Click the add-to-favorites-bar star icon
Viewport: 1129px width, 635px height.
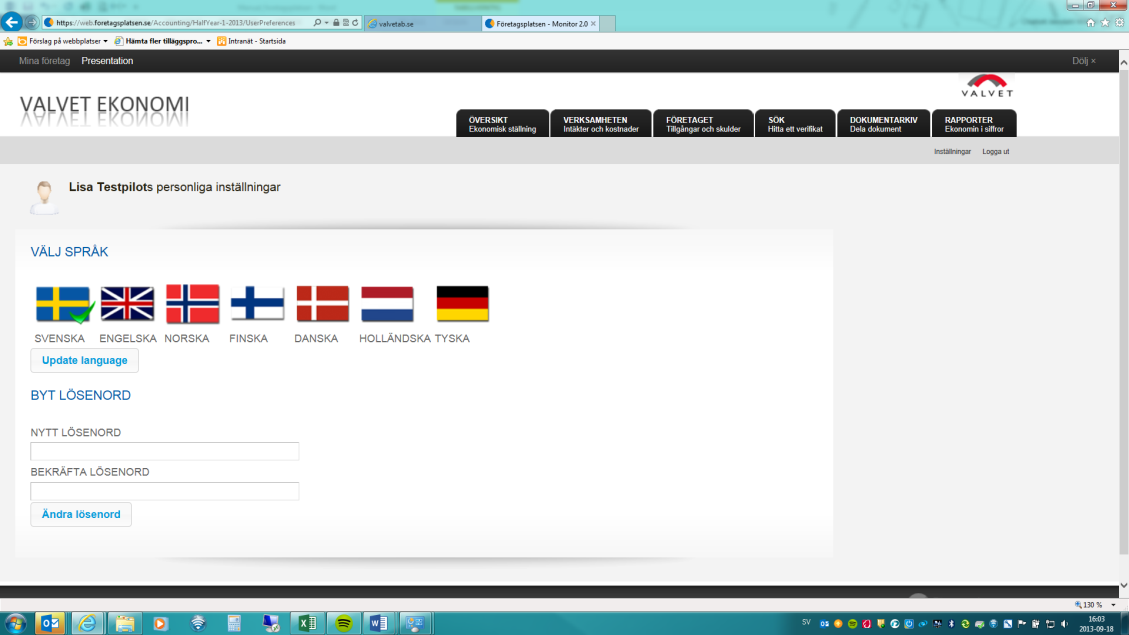(8, 42)
